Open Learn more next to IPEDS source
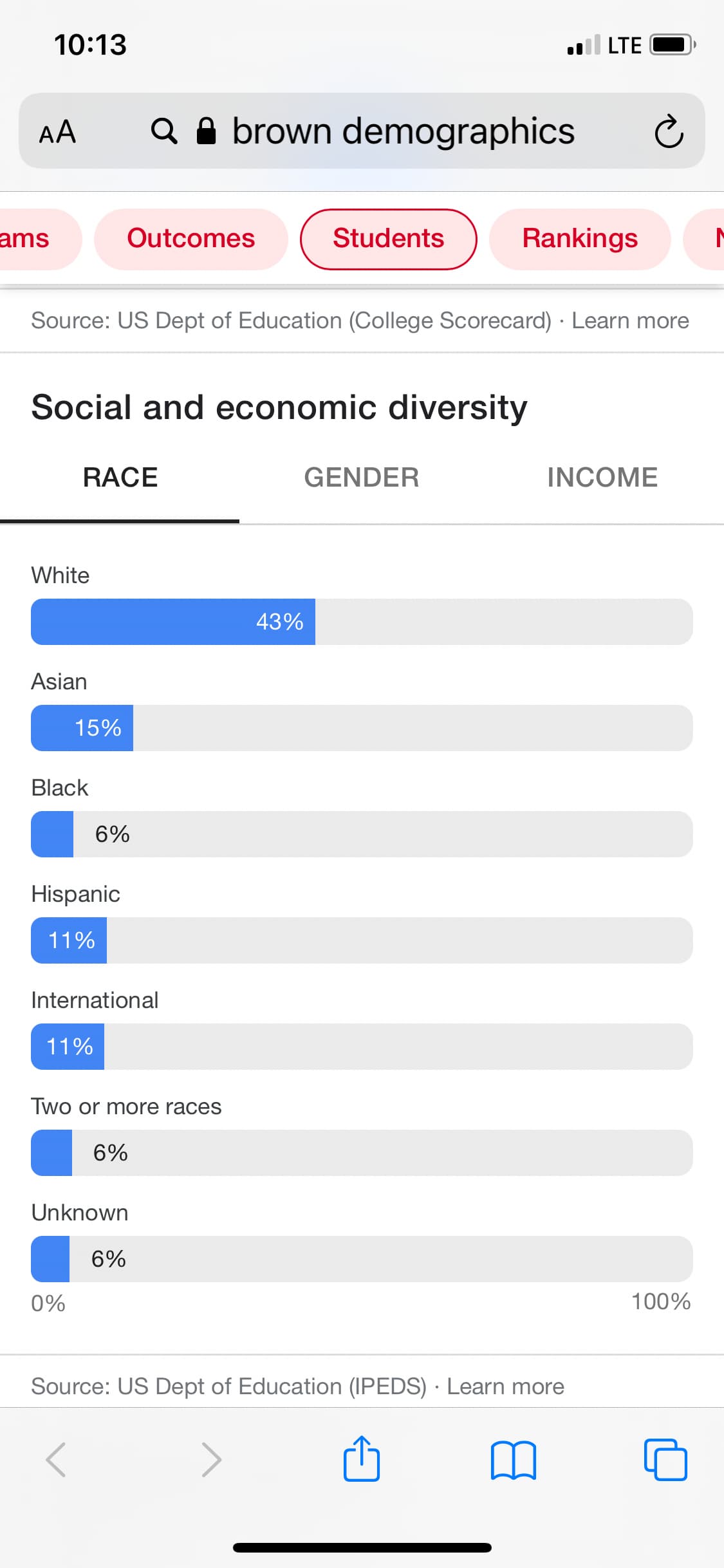The image size is (724, 1568). click(505, 1386)
